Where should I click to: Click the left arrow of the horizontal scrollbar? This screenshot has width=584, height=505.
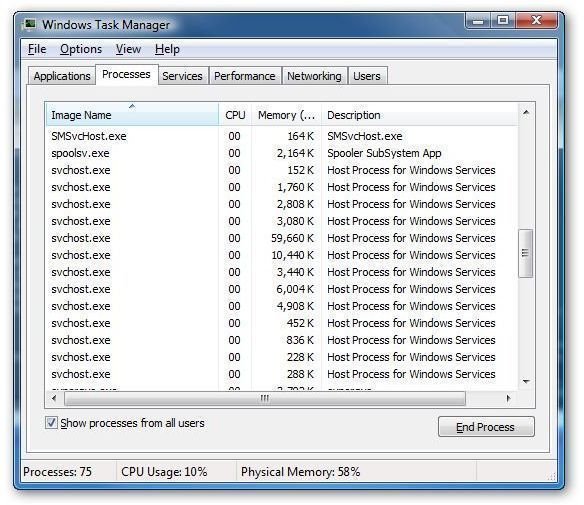pyautogui.click(x=54, y=398)
